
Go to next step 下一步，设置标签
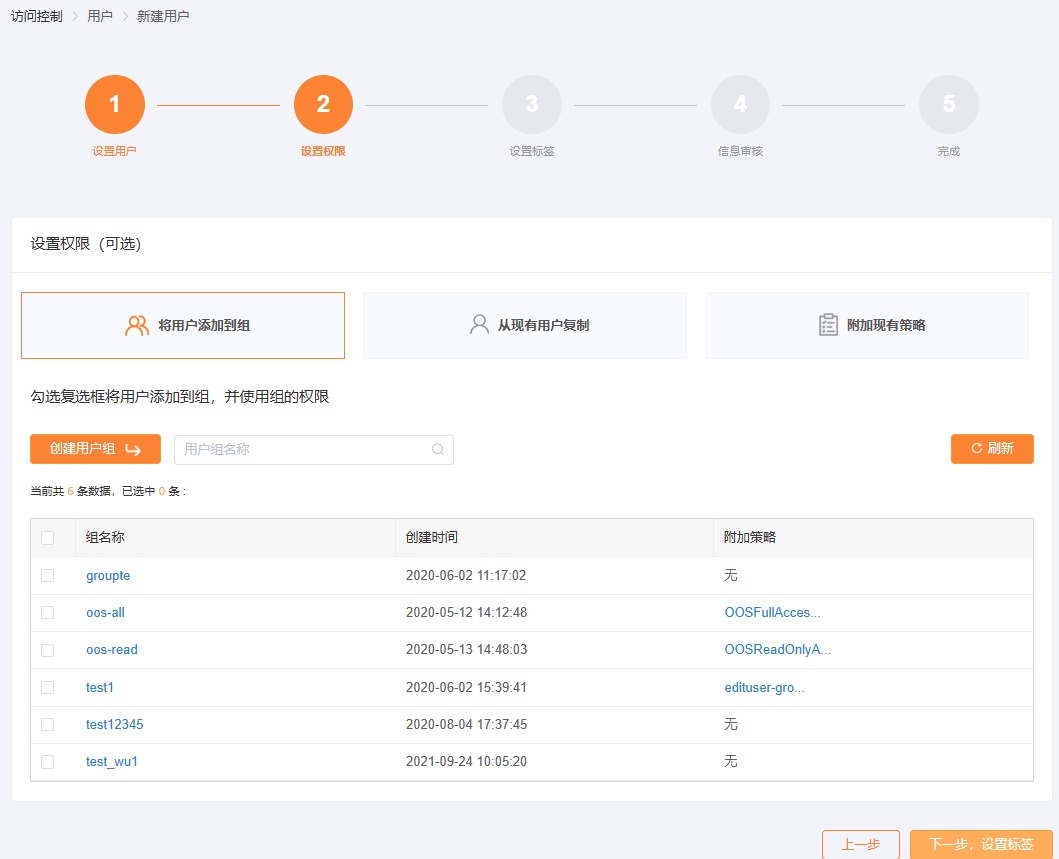click(x=981, y=844)
